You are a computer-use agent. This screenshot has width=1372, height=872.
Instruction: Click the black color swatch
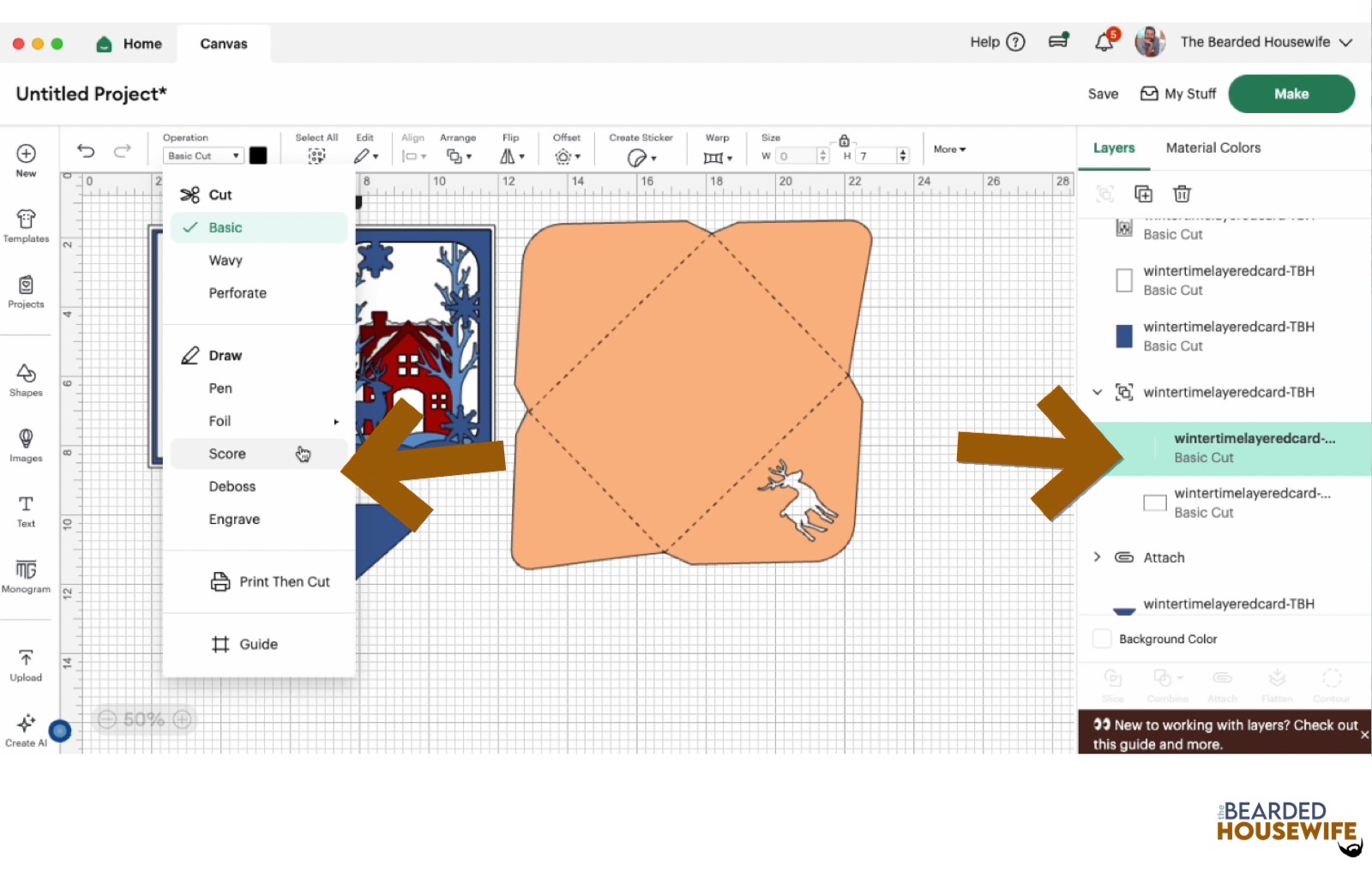[x=258, y=156]
